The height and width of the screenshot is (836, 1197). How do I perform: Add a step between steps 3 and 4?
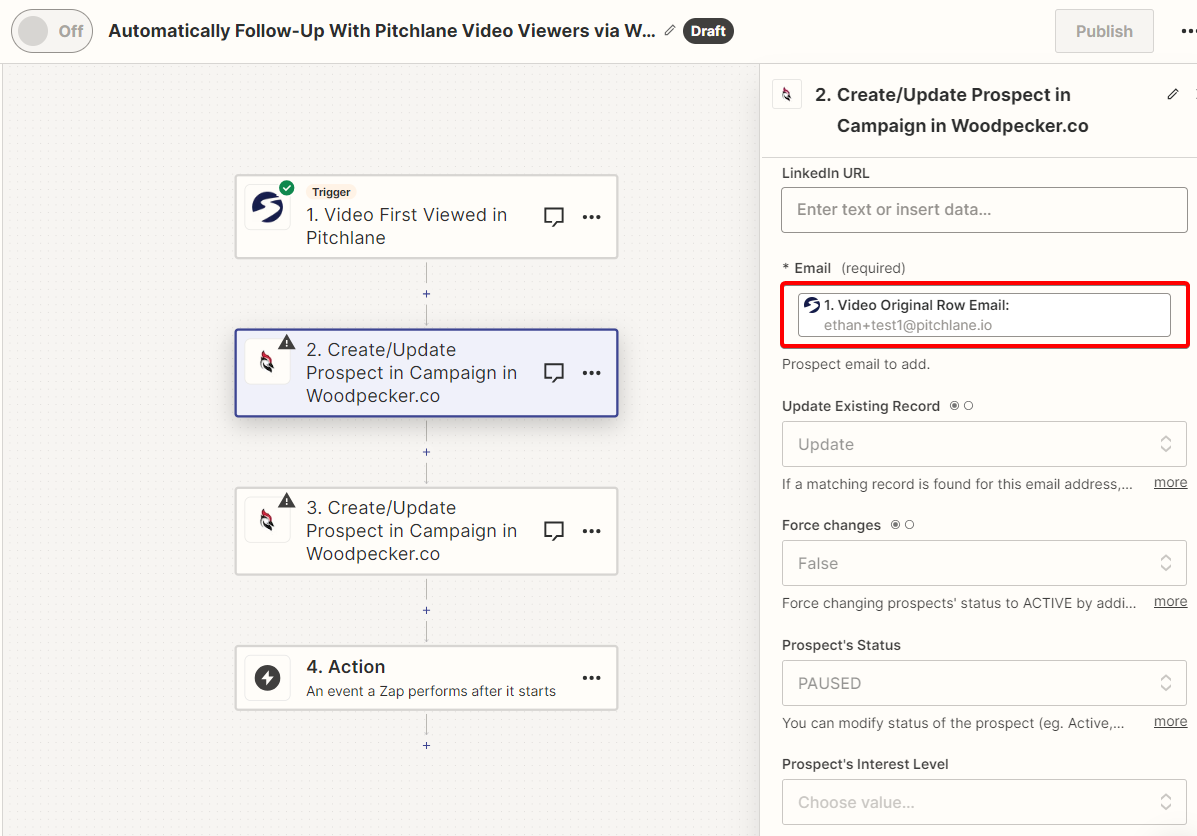426,610
